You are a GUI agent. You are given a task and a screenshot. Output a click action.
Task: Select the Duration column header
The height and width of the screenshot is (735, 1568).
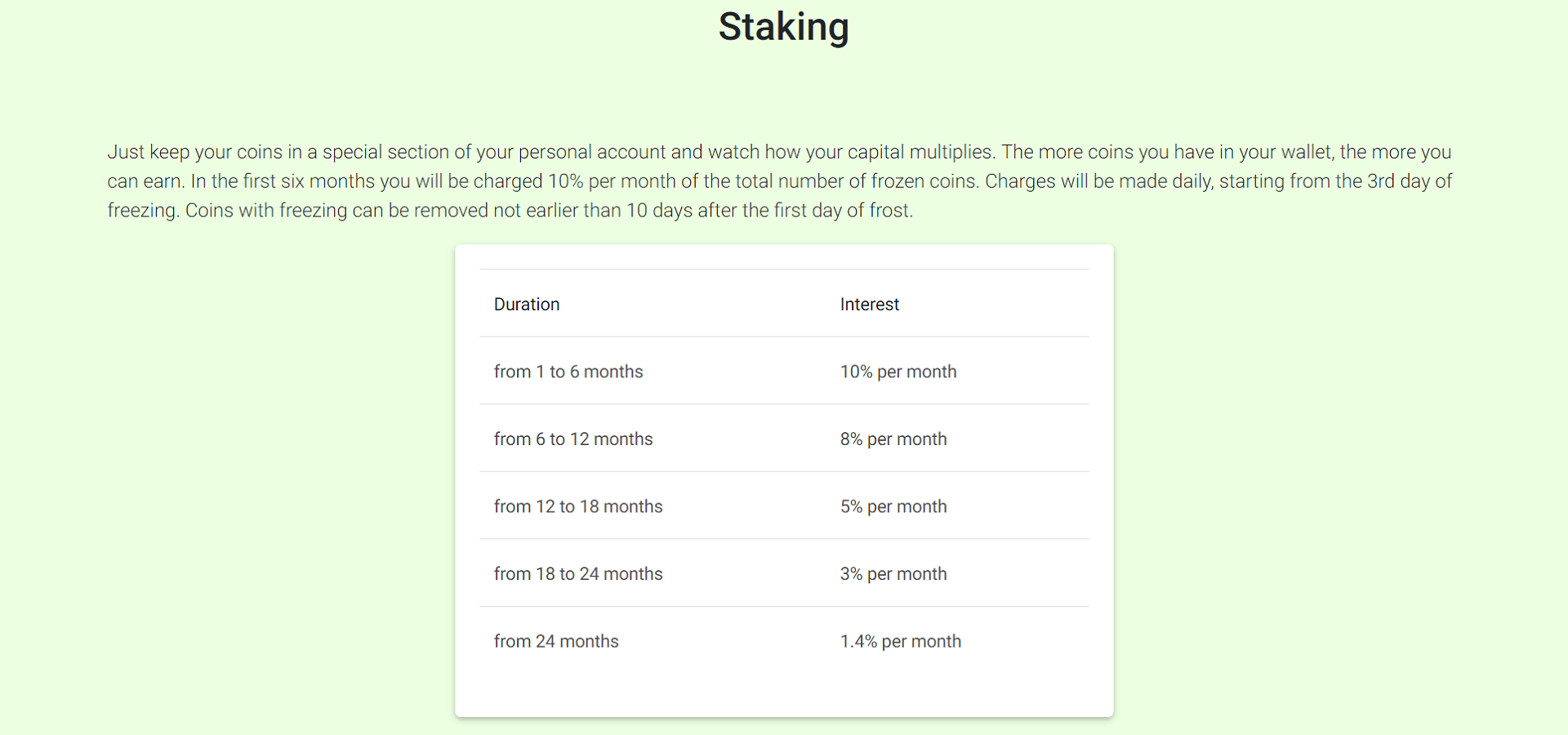527,305
